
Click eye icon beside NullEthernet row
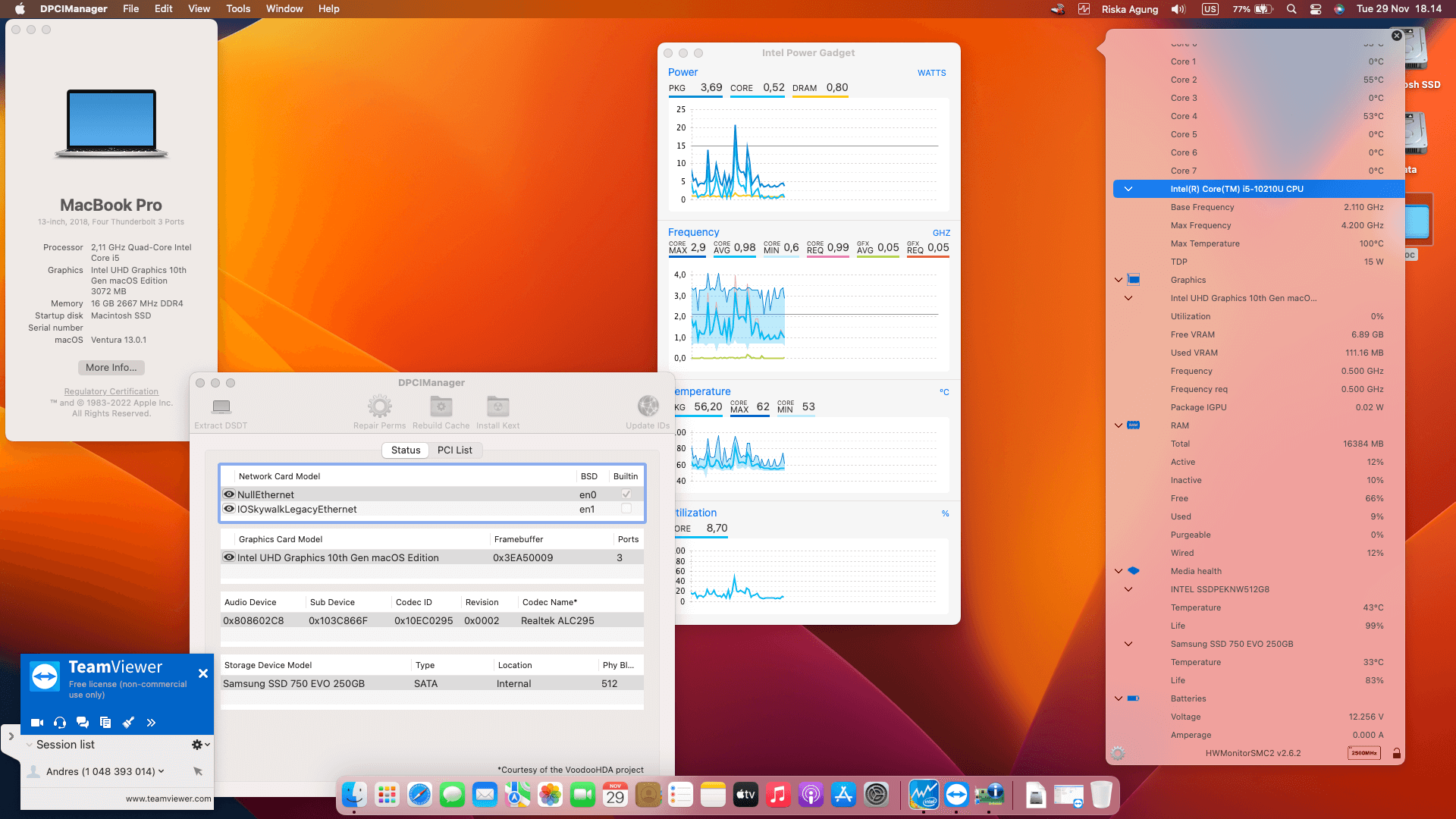[228, 494]
